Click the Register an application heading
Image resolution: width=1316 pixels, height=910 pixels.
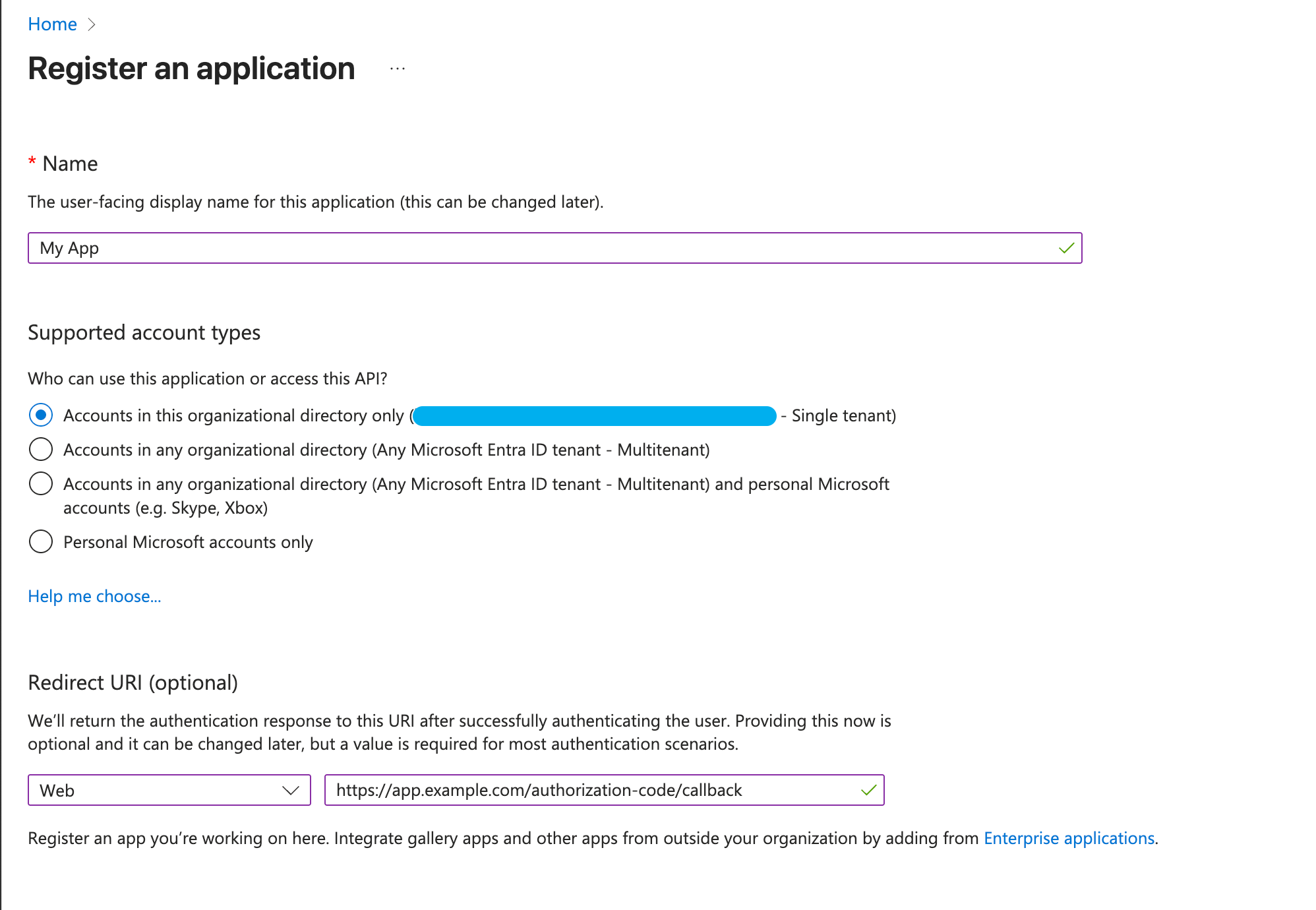pos(191,69)
